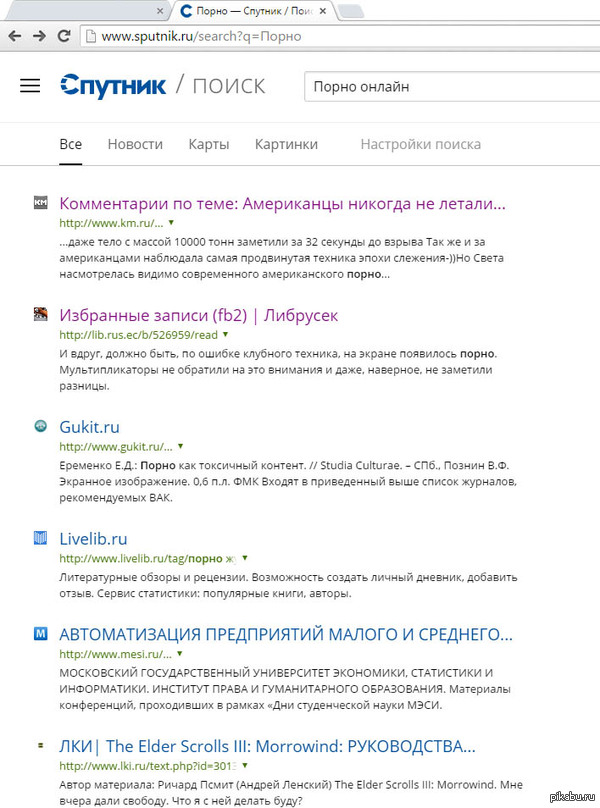Reload the page with refresh icon
This screenshot has width=600, height=808.
64,36
